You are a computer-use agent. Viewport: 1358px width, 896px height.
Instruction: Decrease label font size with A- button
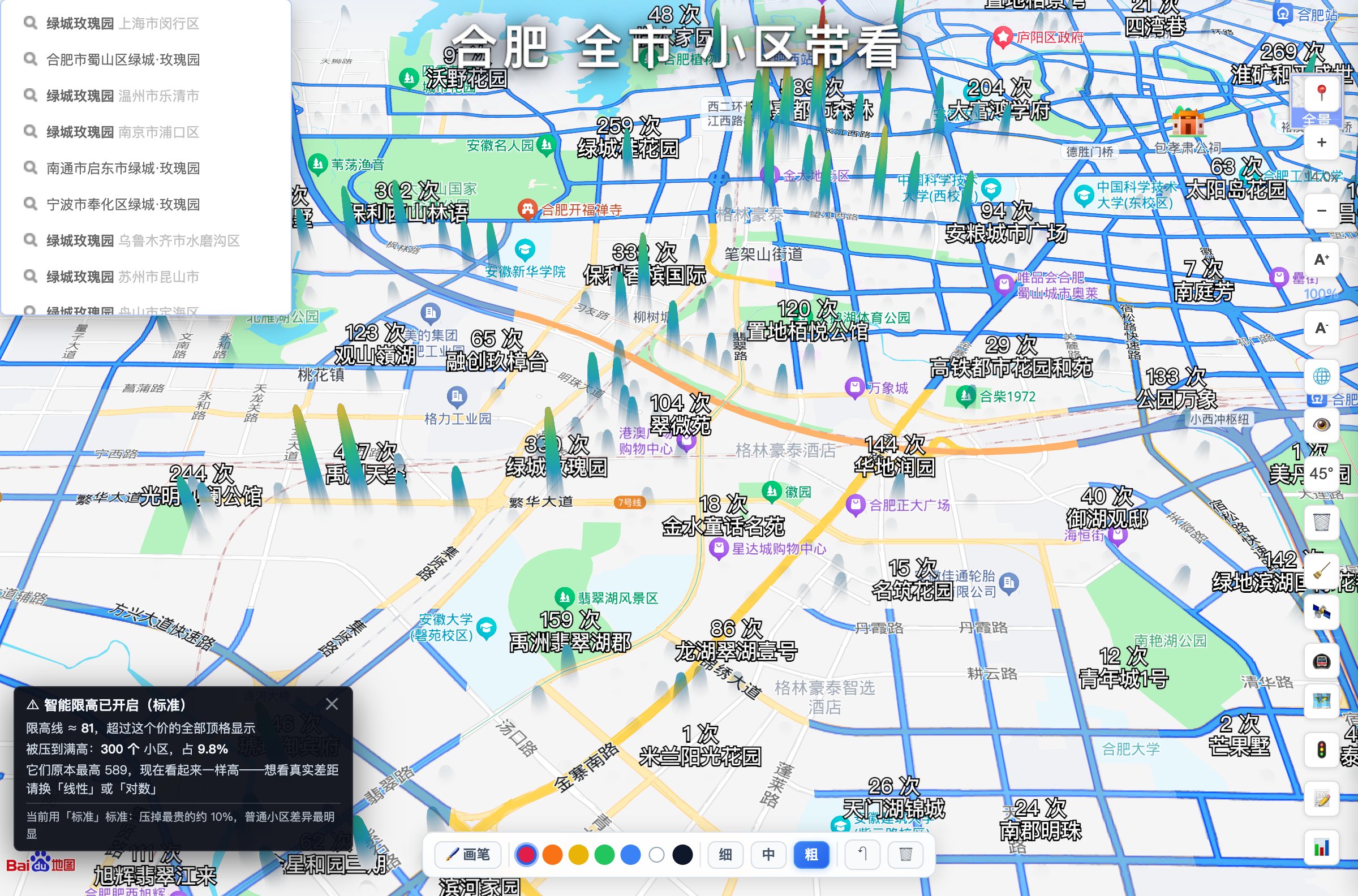point(1321,328)
